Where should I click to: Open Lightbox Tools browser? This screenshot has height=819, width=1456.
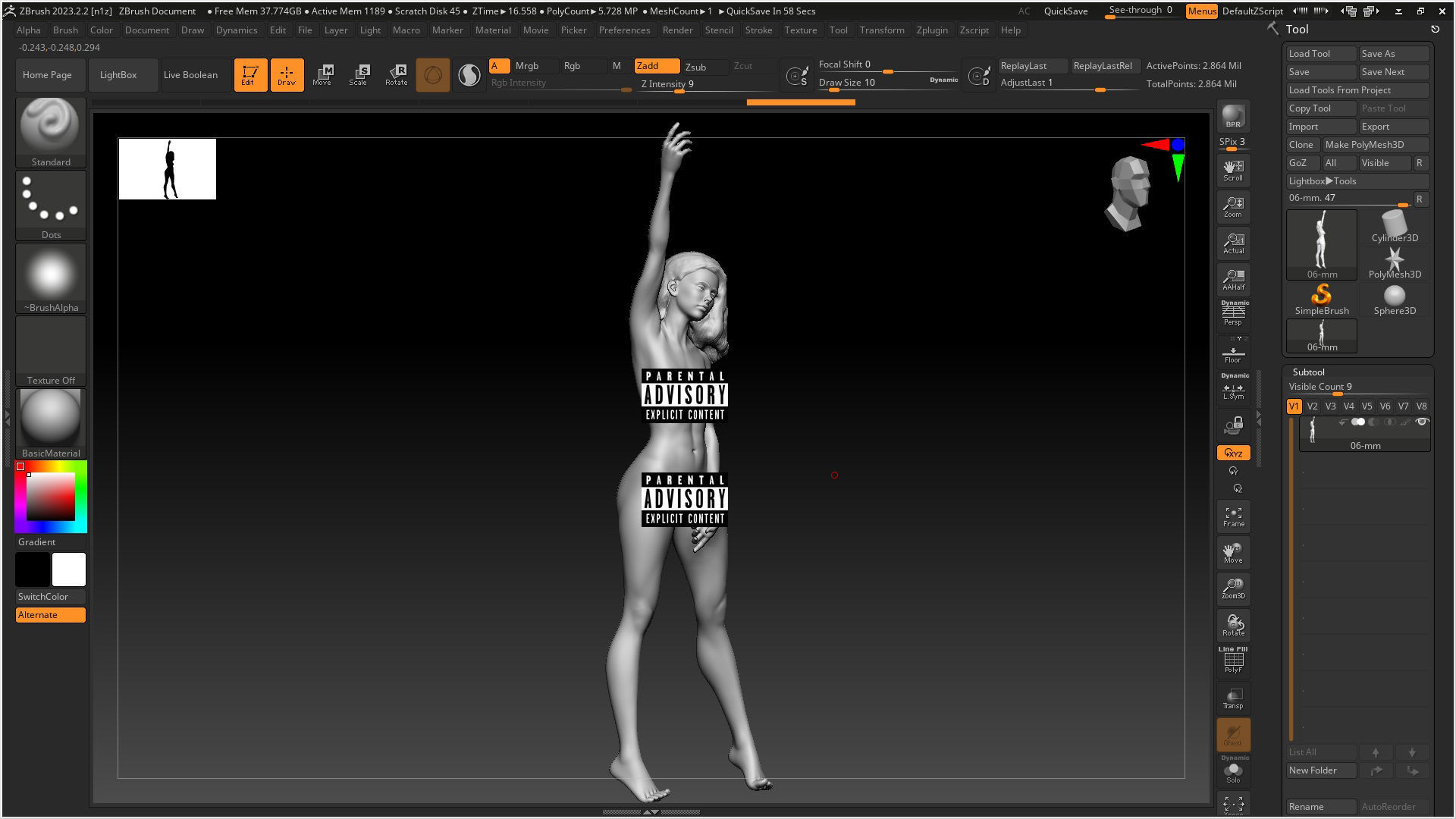click(x=1357, y=180)
